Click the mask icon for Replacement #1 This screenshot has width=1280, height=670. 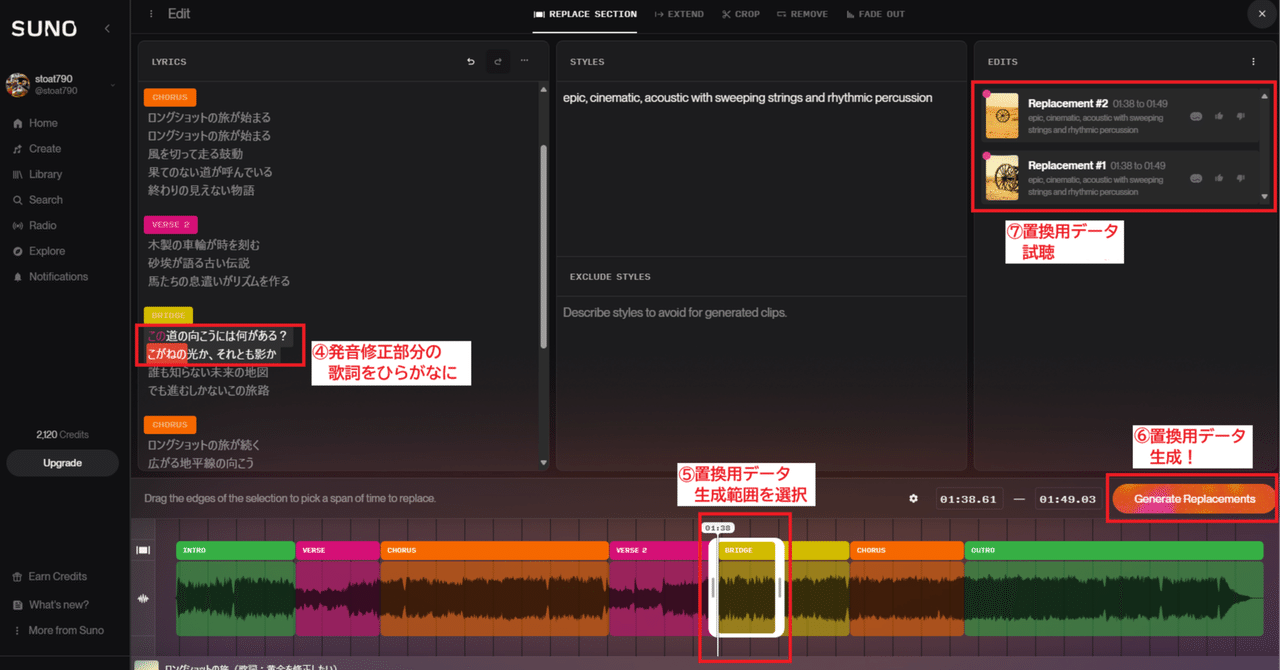point(1196,178)
